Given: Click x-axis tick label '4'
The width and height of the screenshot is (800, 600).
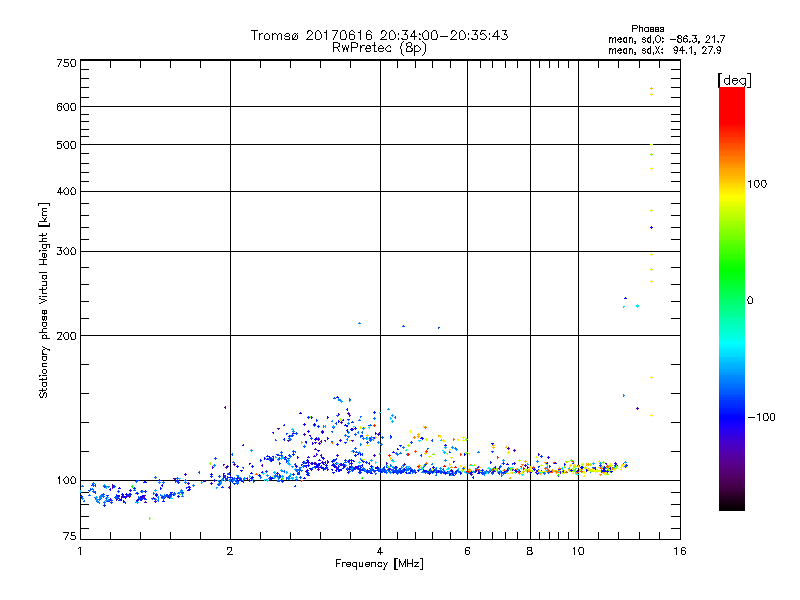Looking at the screenshot, I should pyautogui.click(x=380, y=551).
